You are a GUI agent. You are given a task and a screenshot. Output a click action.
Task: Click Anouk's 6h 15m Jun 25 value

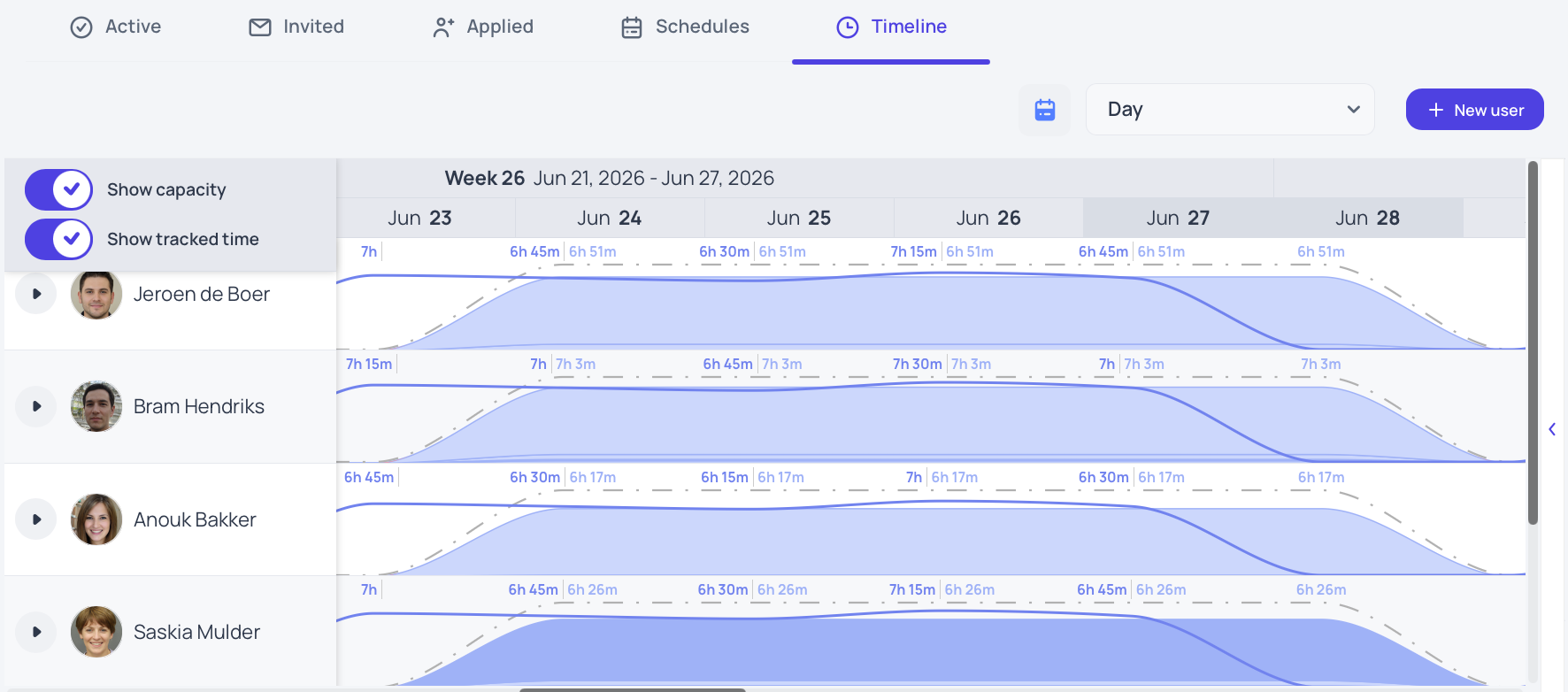tap(725, 477)
